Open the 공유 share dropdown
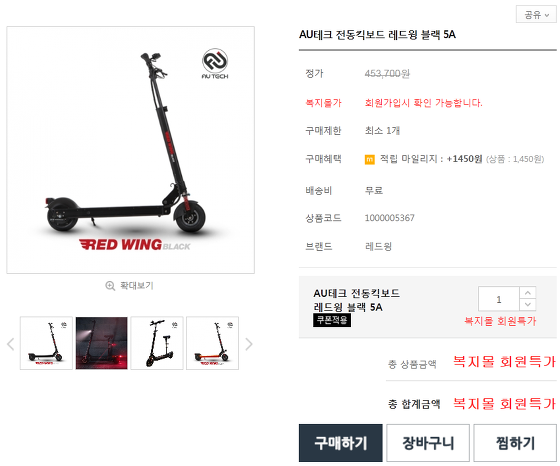Screen dimensions: 560x466 coord(536,15)
